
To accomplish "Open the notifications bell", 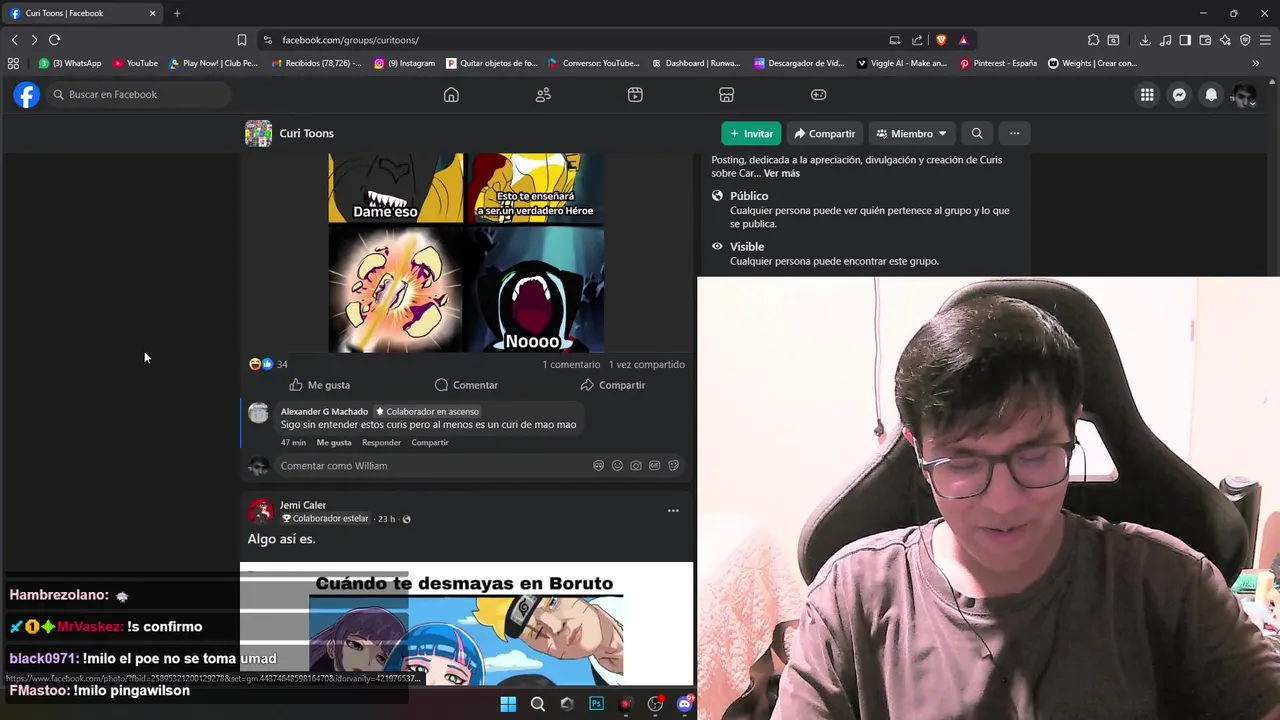I will 1211,94.
